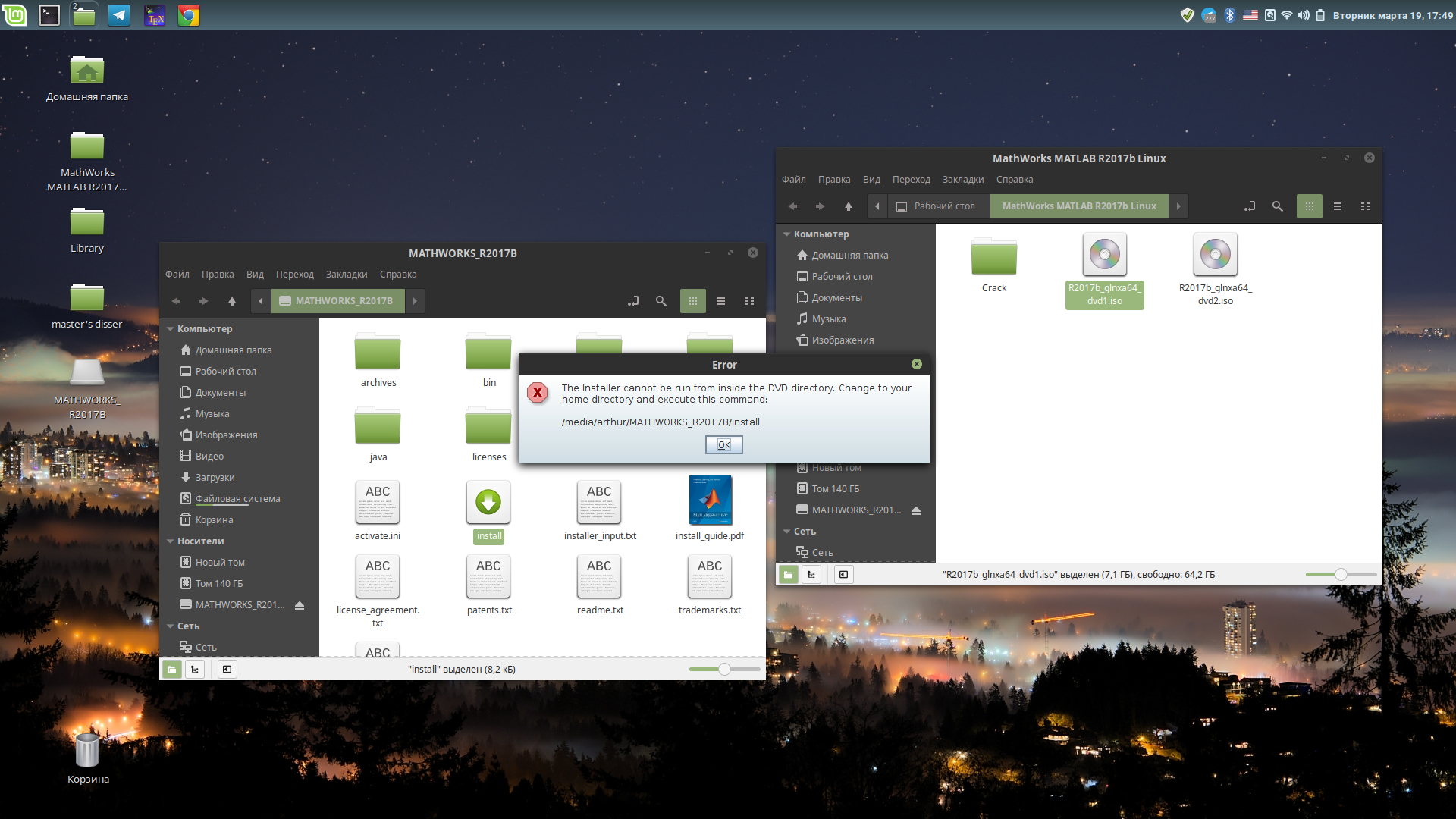Select the R2017b_glnxa64_dvd2.iso file
The image size is (1456, 819).
pos(1216,269)
